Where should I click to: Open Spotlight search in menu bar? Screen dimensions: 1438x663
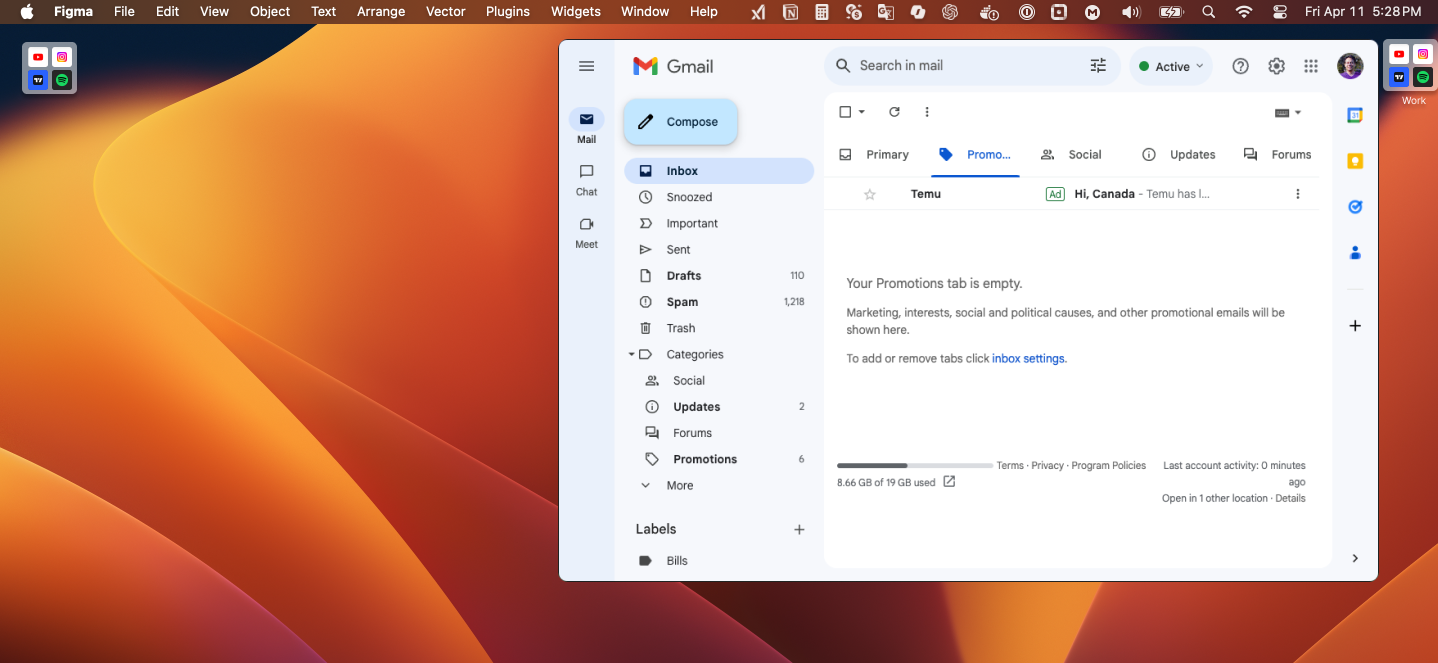[1208, 12]
